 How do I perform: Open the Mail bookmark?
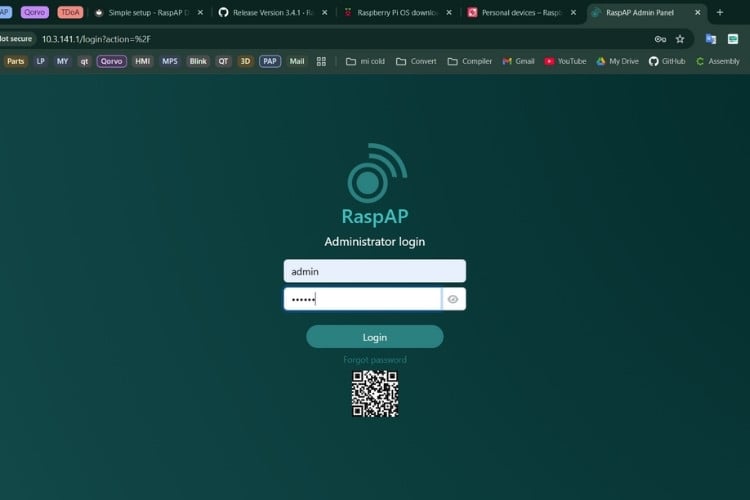[297, 61]
